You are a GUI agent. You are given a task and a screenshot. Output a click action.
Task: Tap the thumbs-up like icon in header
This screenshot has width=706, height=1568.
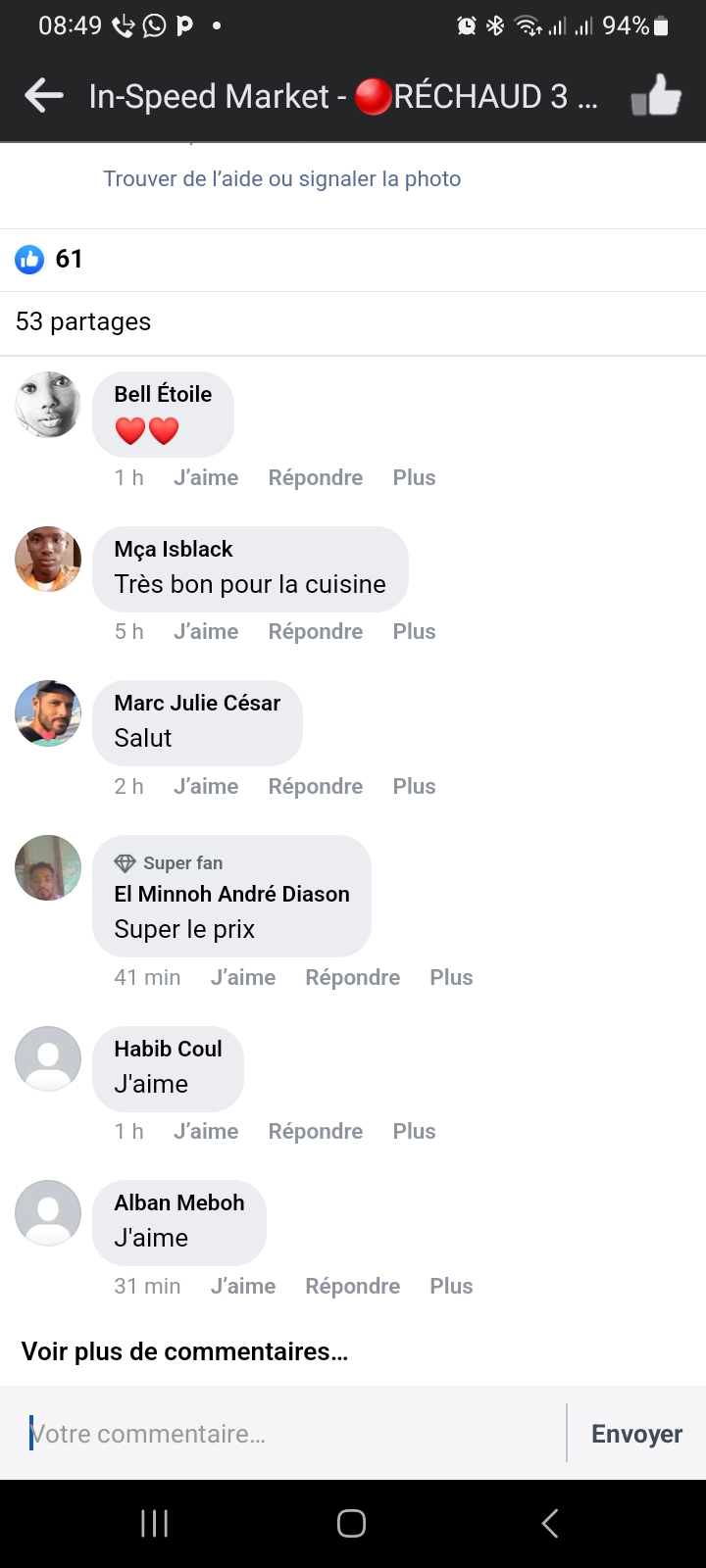coord(656,96)
